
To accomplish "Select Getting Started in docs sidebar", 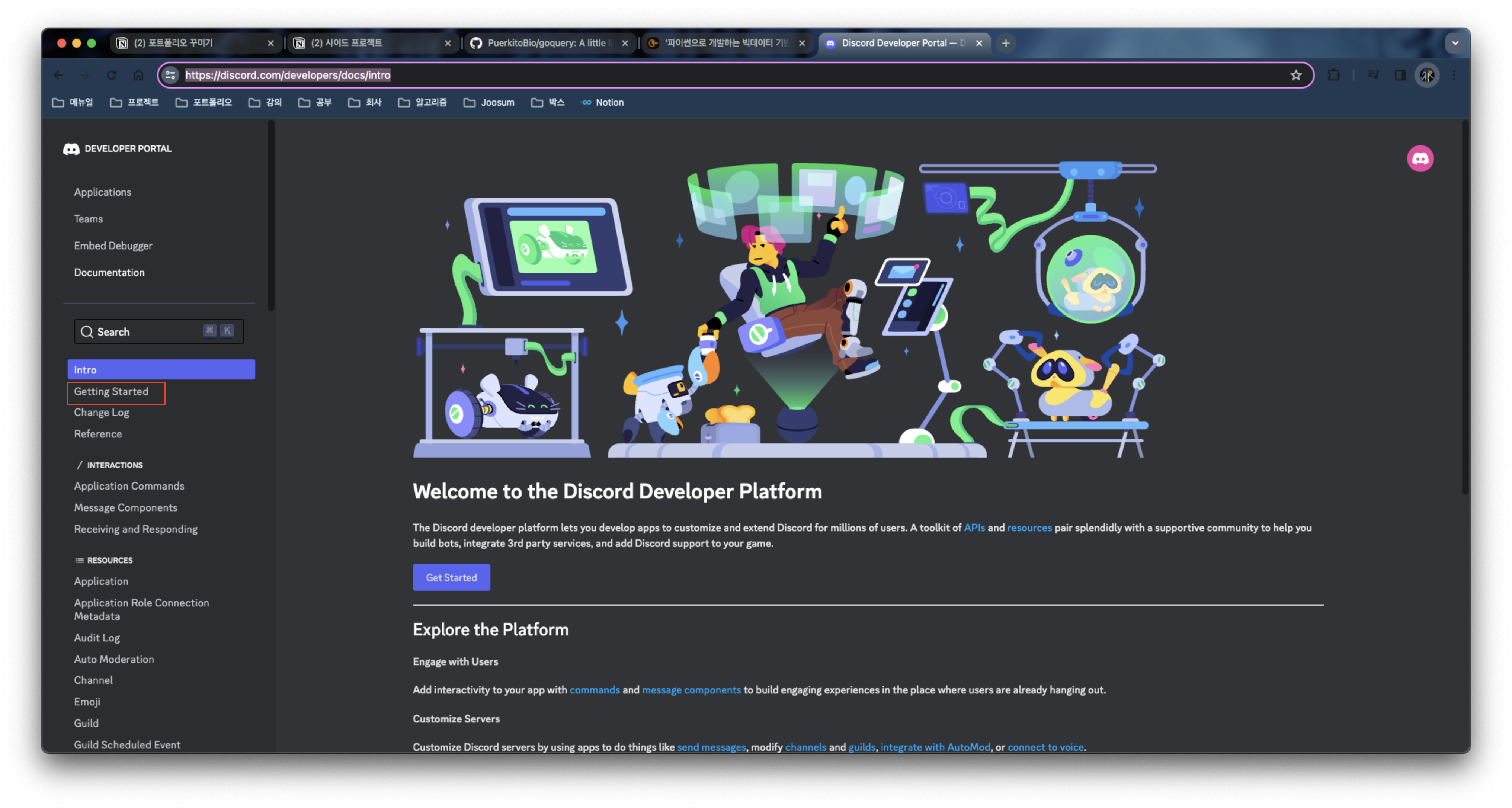I will click(112, 391).
